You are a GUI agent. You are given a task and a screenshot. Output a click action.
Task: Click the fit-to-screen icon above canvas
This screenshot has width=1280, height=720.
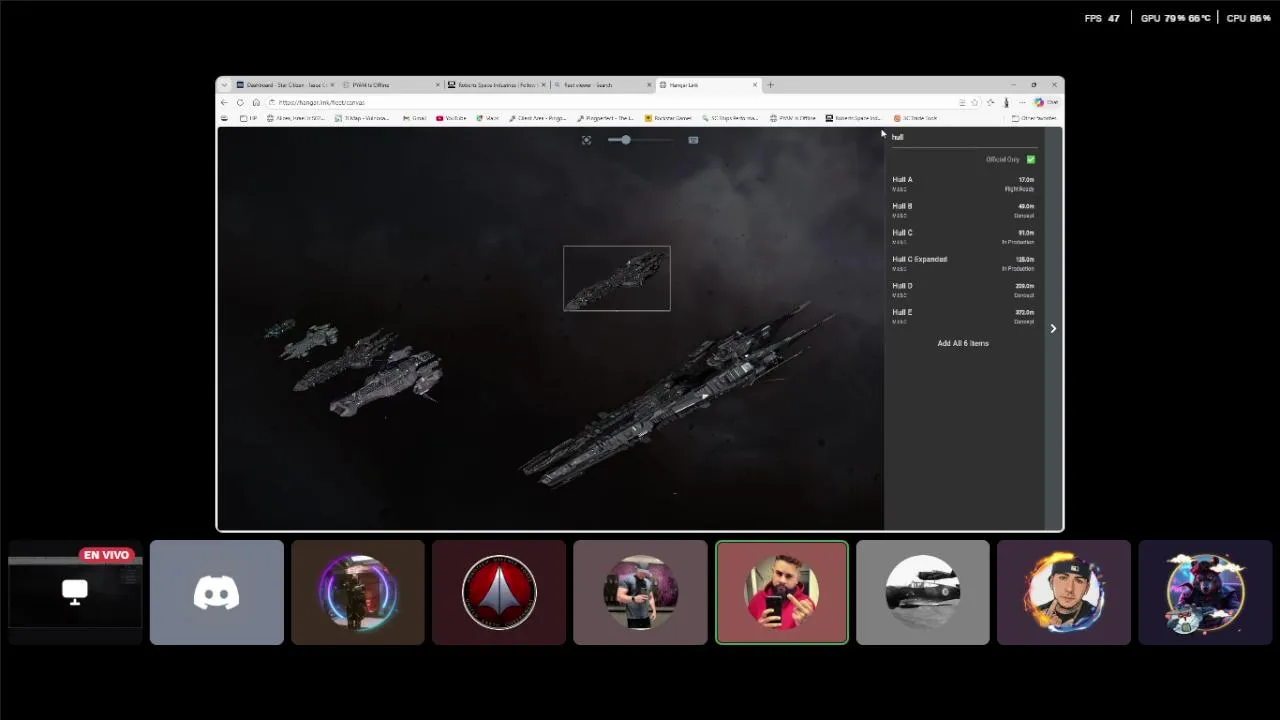(586, 140)
